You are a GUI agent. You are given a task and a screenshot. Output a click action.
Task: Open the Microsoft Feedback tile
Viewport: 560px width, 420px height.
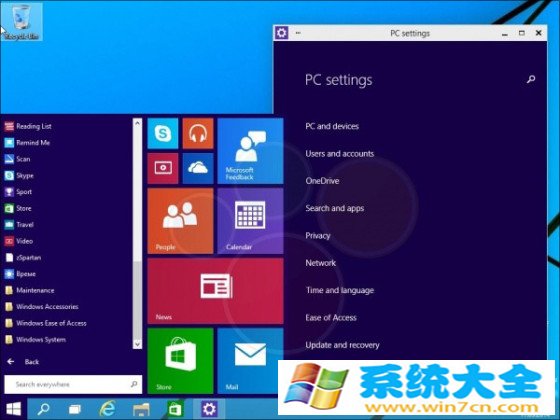point(250,151)
